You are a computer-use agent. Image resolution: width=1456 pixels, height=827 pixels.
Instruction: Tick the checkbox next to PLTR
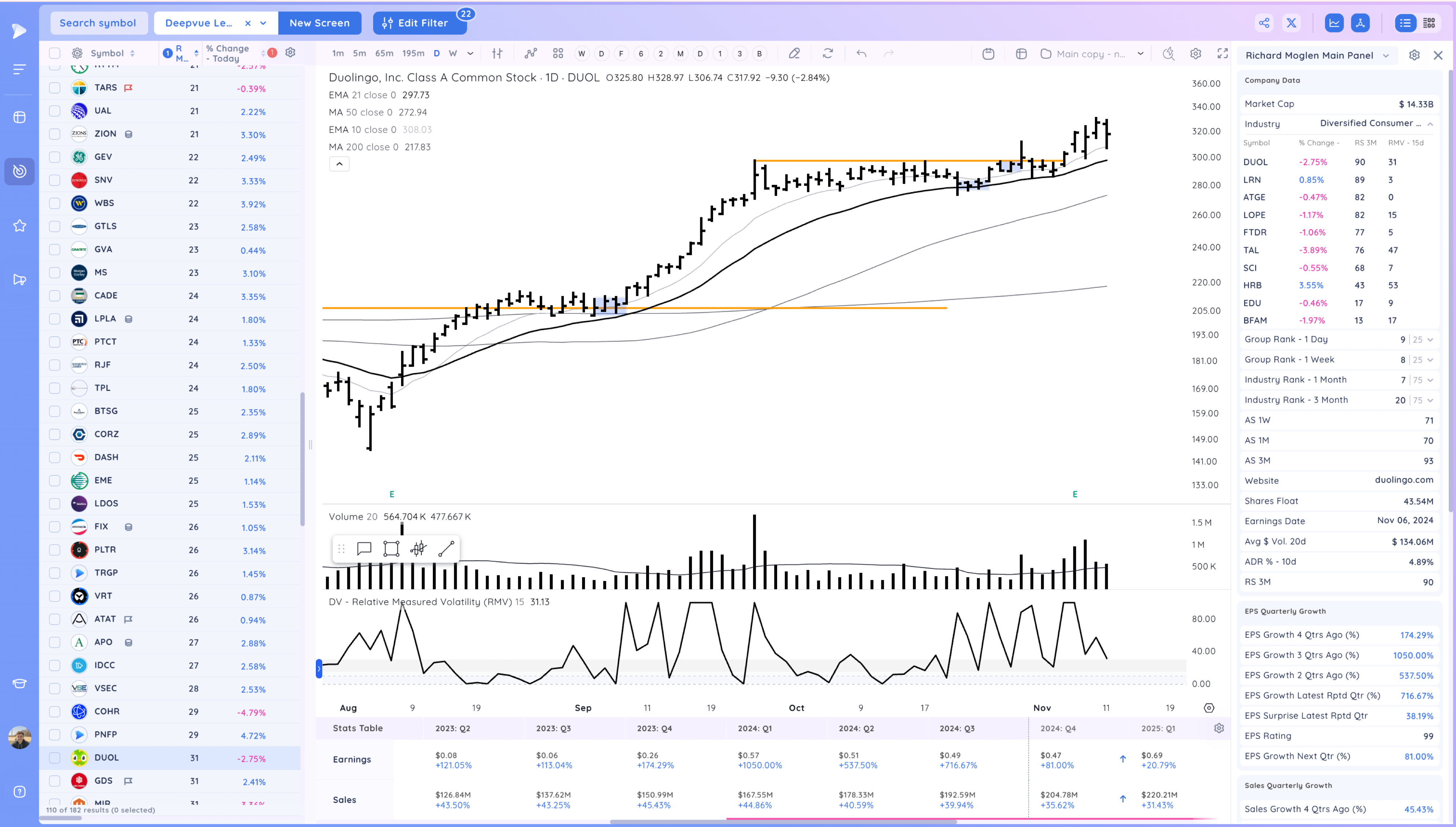tap(55, 550)
